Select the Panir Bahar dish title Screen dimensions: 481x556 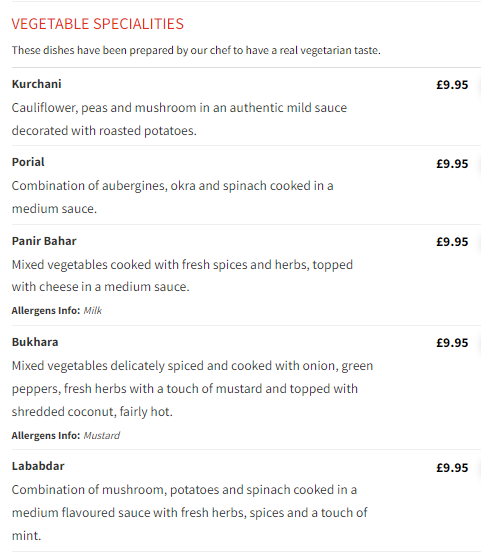[44, 241]
